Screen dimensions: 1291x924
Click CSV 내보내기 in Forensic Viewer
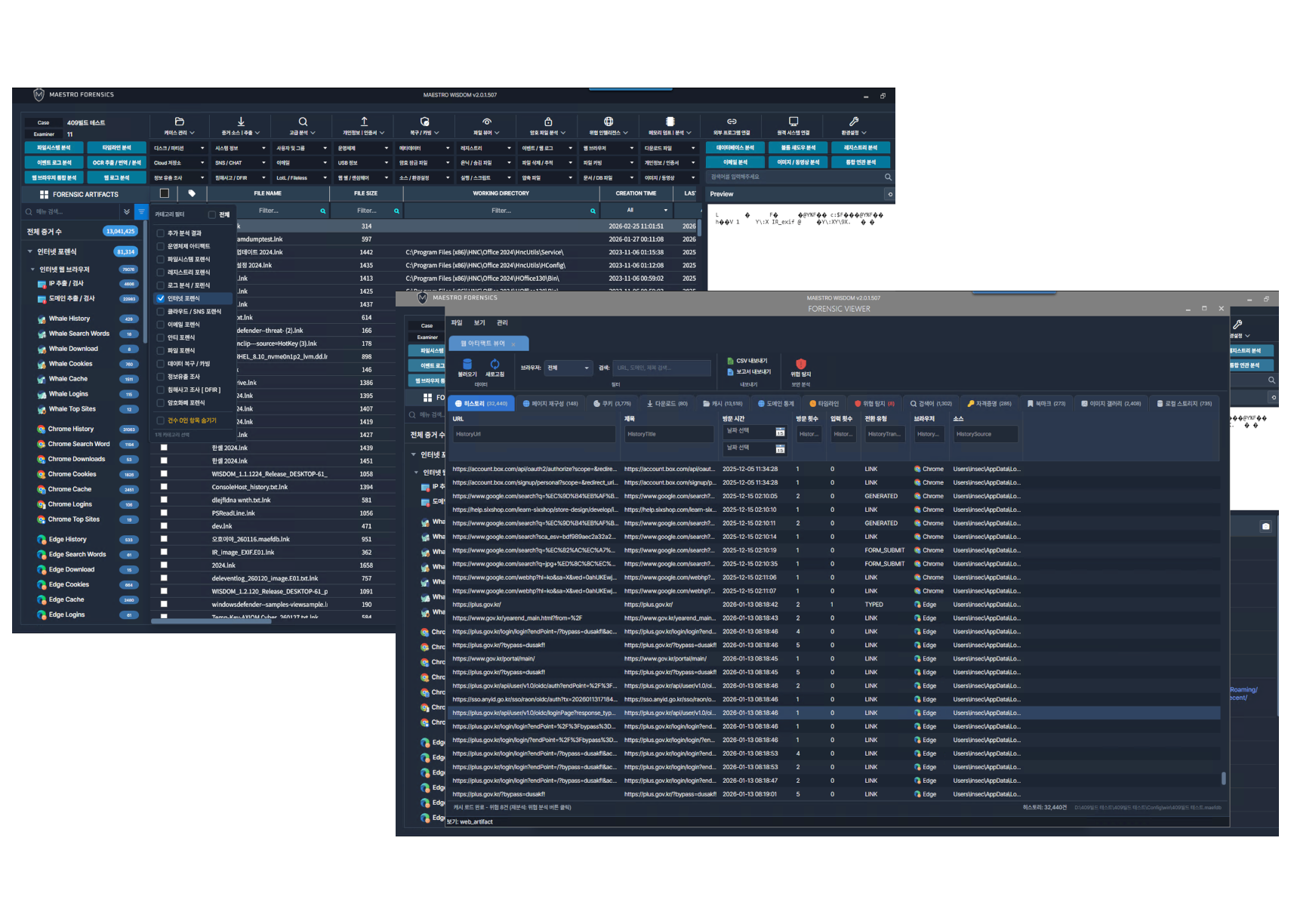point(747,361)
